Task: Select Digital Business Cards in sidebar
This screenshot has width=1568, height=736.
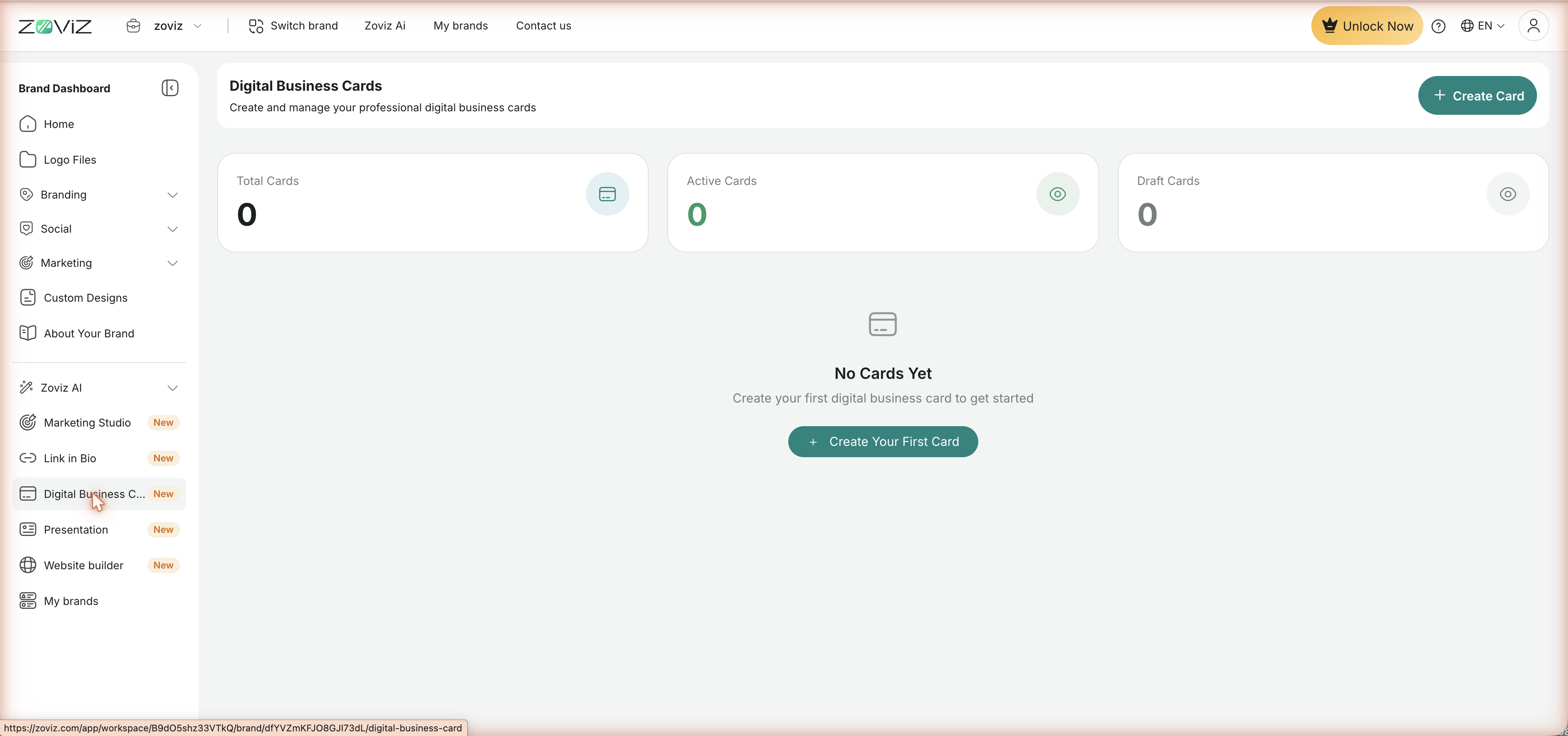Action: (98, 494)
